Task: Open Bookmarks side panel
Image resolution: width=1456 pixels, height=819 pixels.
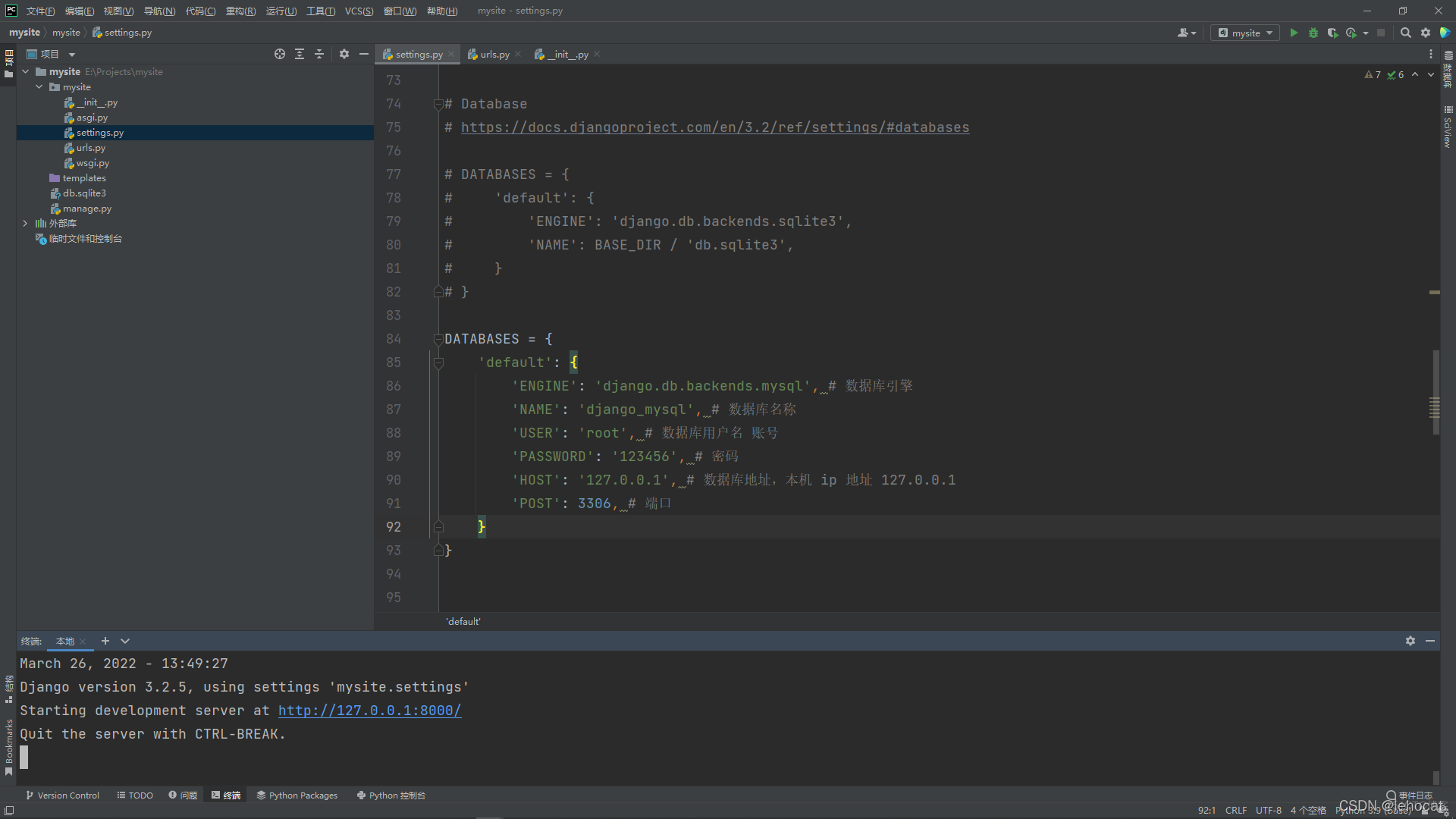Action: (x=8, y=746)
